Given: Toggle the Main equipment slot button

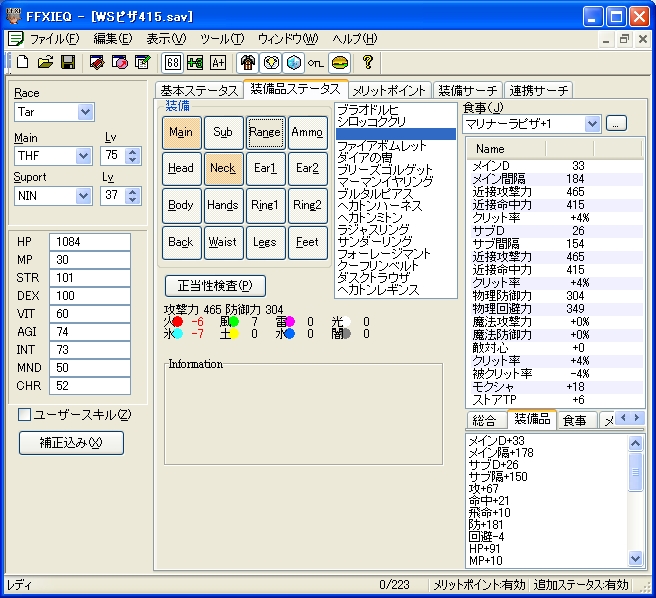Looking at the screenshot, I should (x=181, y=132).
